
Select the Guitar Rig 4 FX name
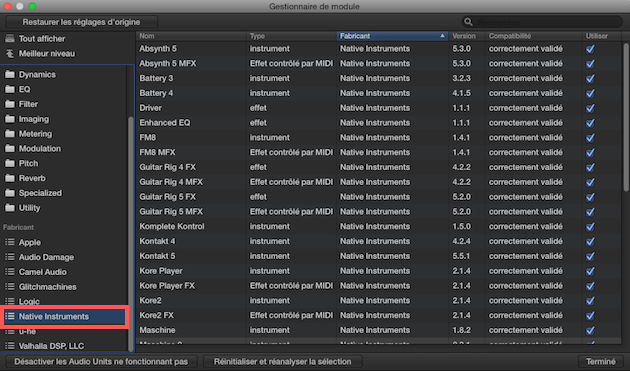[168, 167]
